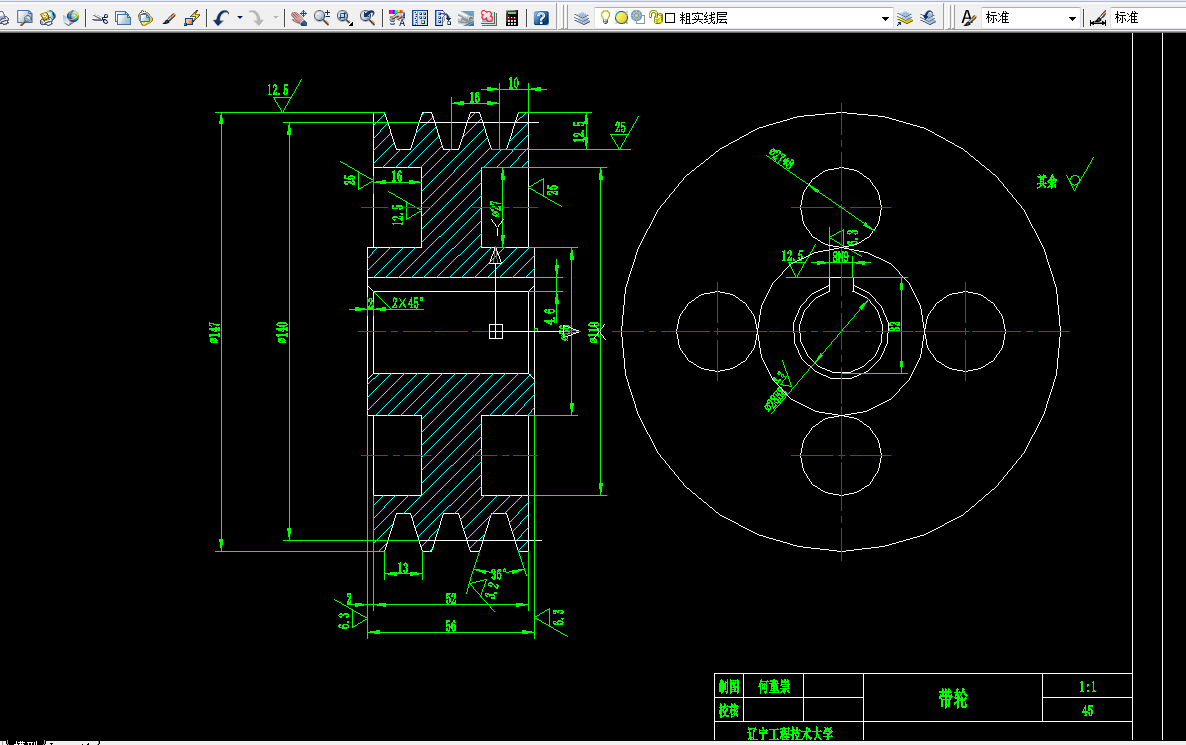The width and height of the screenshot is (1186, 745).
Task: Select the Match Properties paintbrush tool
Action: click(169, 17)
